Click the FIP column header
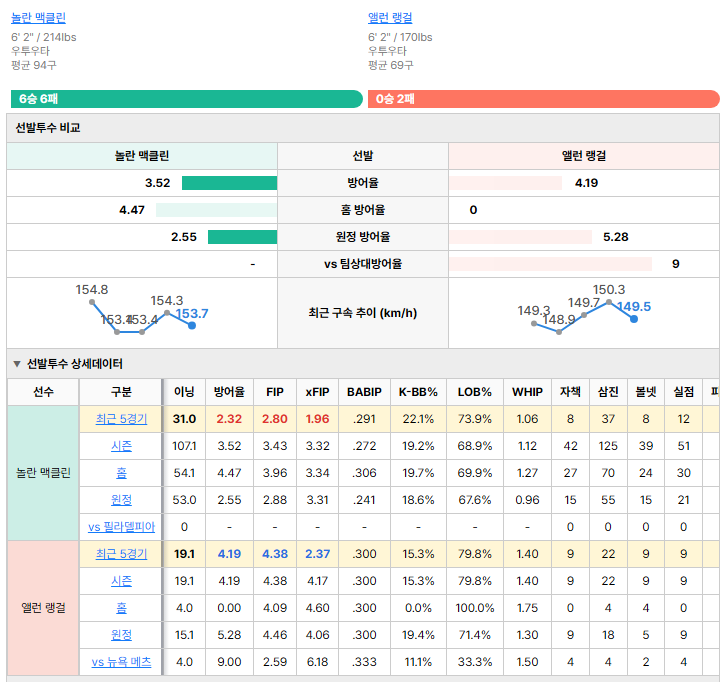 coord(275,392)
